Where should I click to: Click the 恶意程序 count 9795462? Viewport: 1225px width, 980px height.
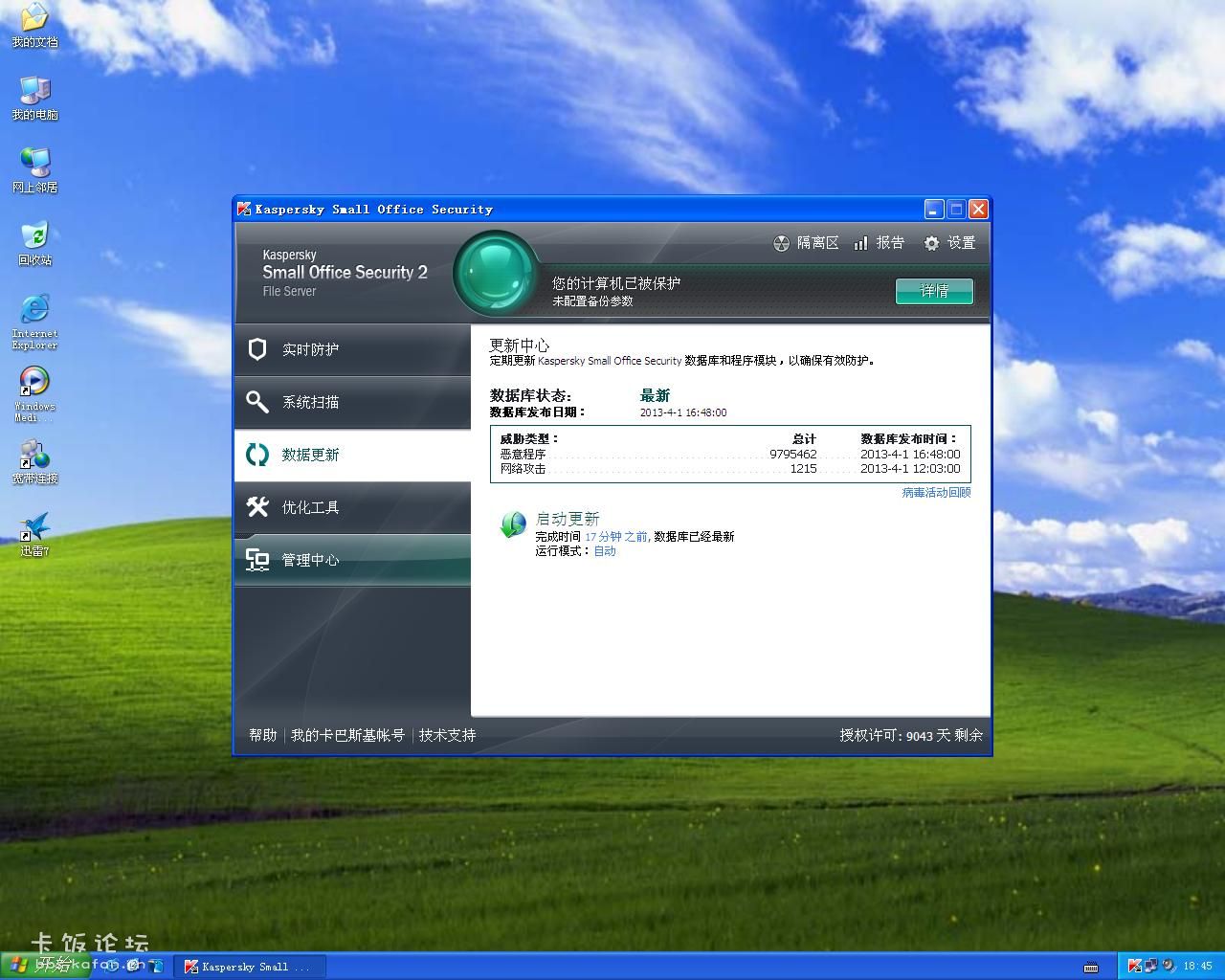[x=793, y=455]
